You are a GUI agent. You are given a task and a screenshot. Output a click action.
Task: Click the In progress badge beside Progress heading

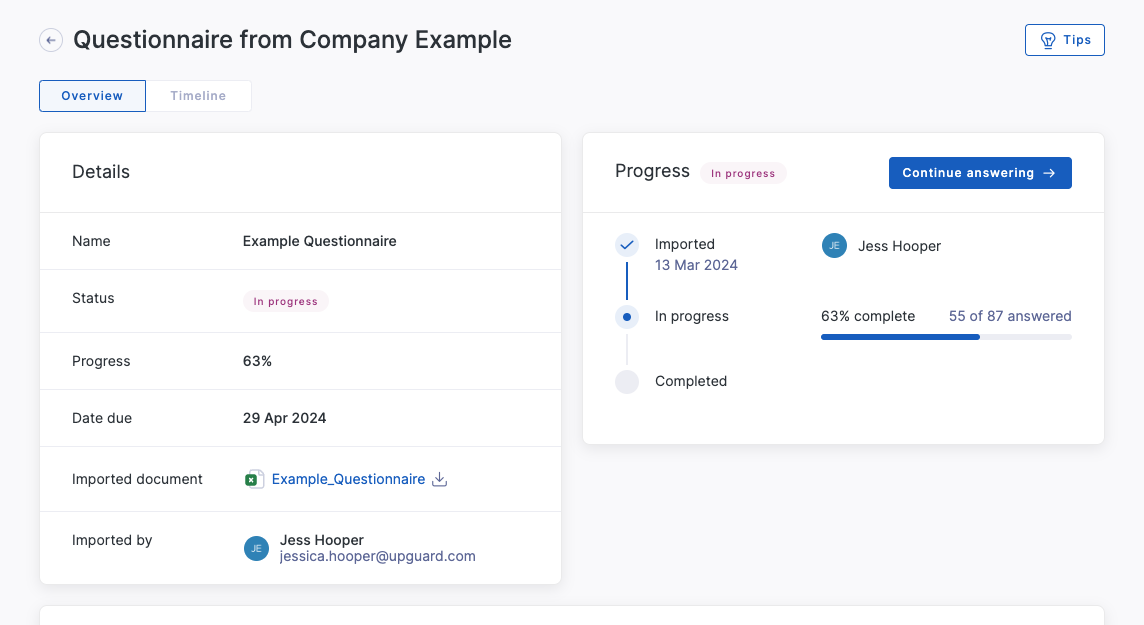pyautogui.click(x=743, y=173)
